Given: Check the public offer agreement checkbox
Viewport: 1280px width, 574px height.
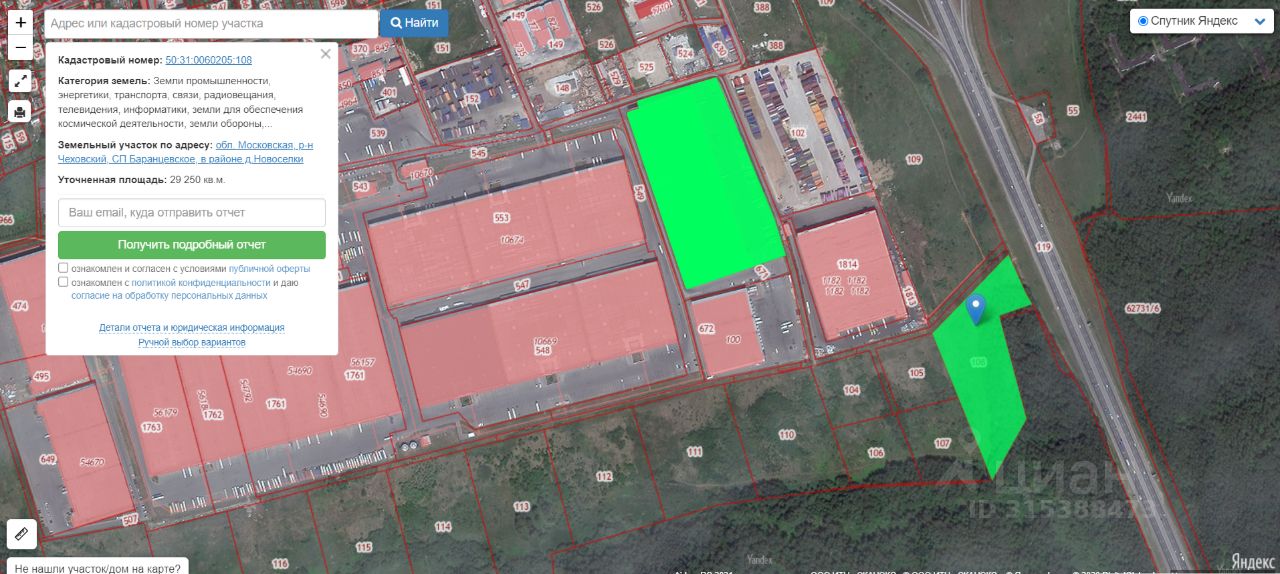Looking at the screenshot, I should [x=63, y=268].
